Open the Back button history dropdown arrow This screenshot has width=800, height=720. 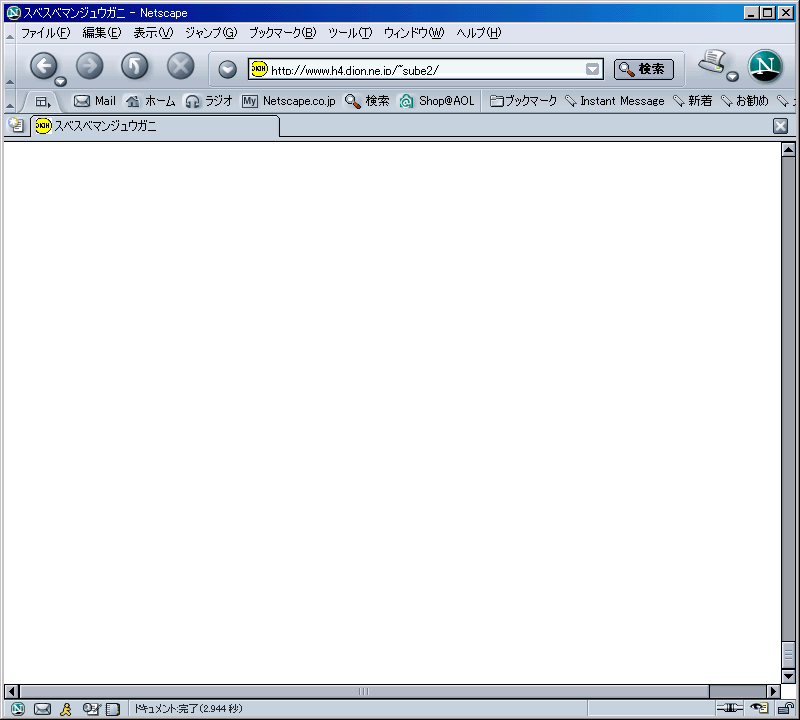61,81
